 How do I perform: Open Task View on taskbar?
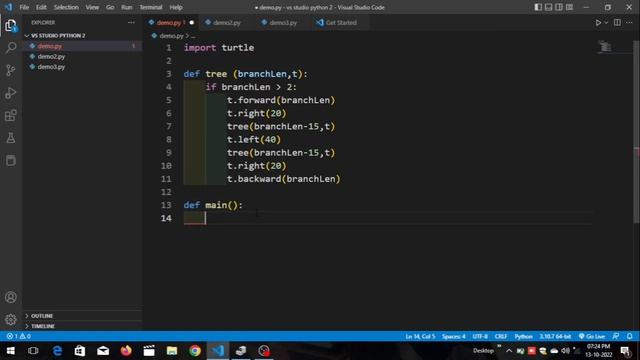[x=33, y=351]
